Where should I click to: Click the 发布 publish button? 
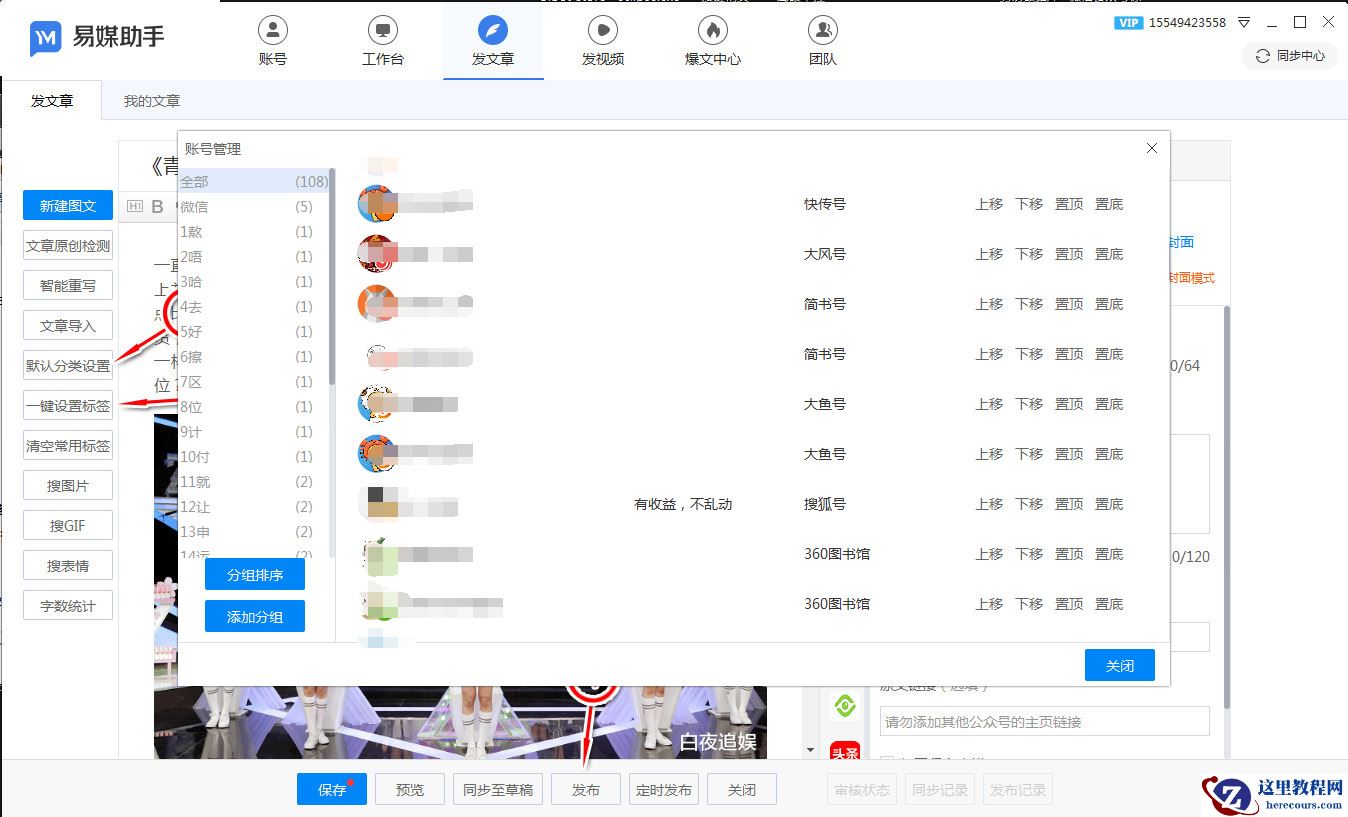[x=586, y=789]
